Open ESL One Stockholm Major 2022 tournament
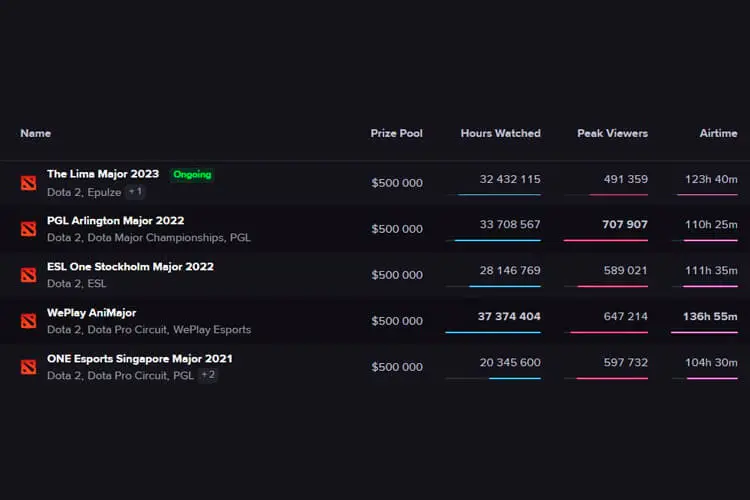Viewport: 750px width, 500px height. [130, 267]
